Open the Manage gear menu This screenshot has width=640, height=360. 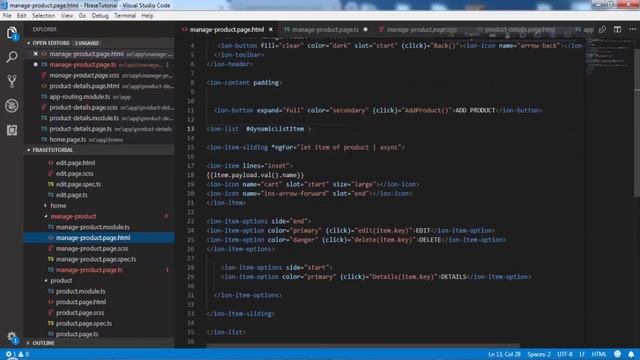[x=12, y=337]
